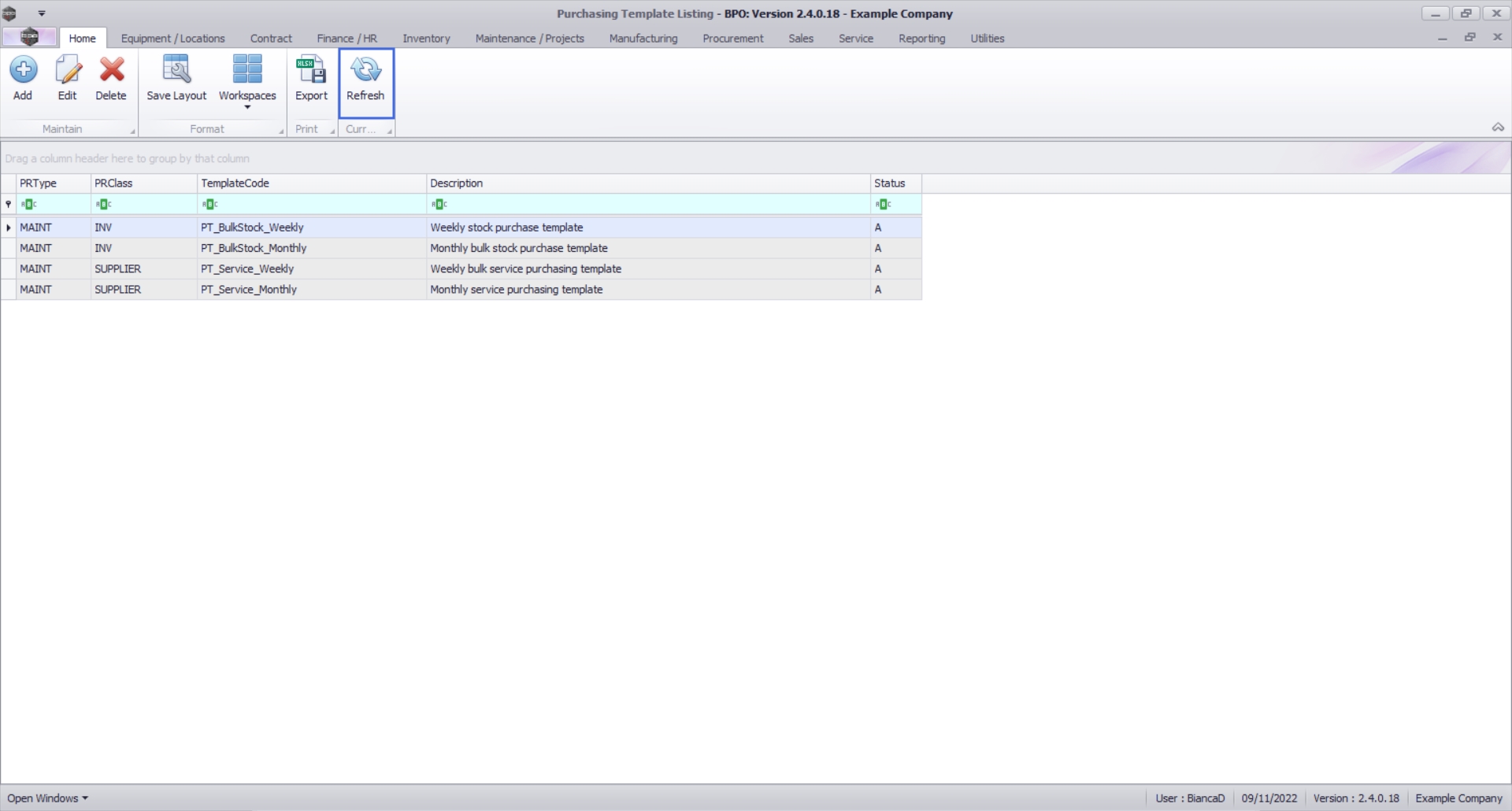Viewport: 1512px width, 811px height.
Task: Select the PT_BulkStock_Weekly row
Action: coord(461,228)
